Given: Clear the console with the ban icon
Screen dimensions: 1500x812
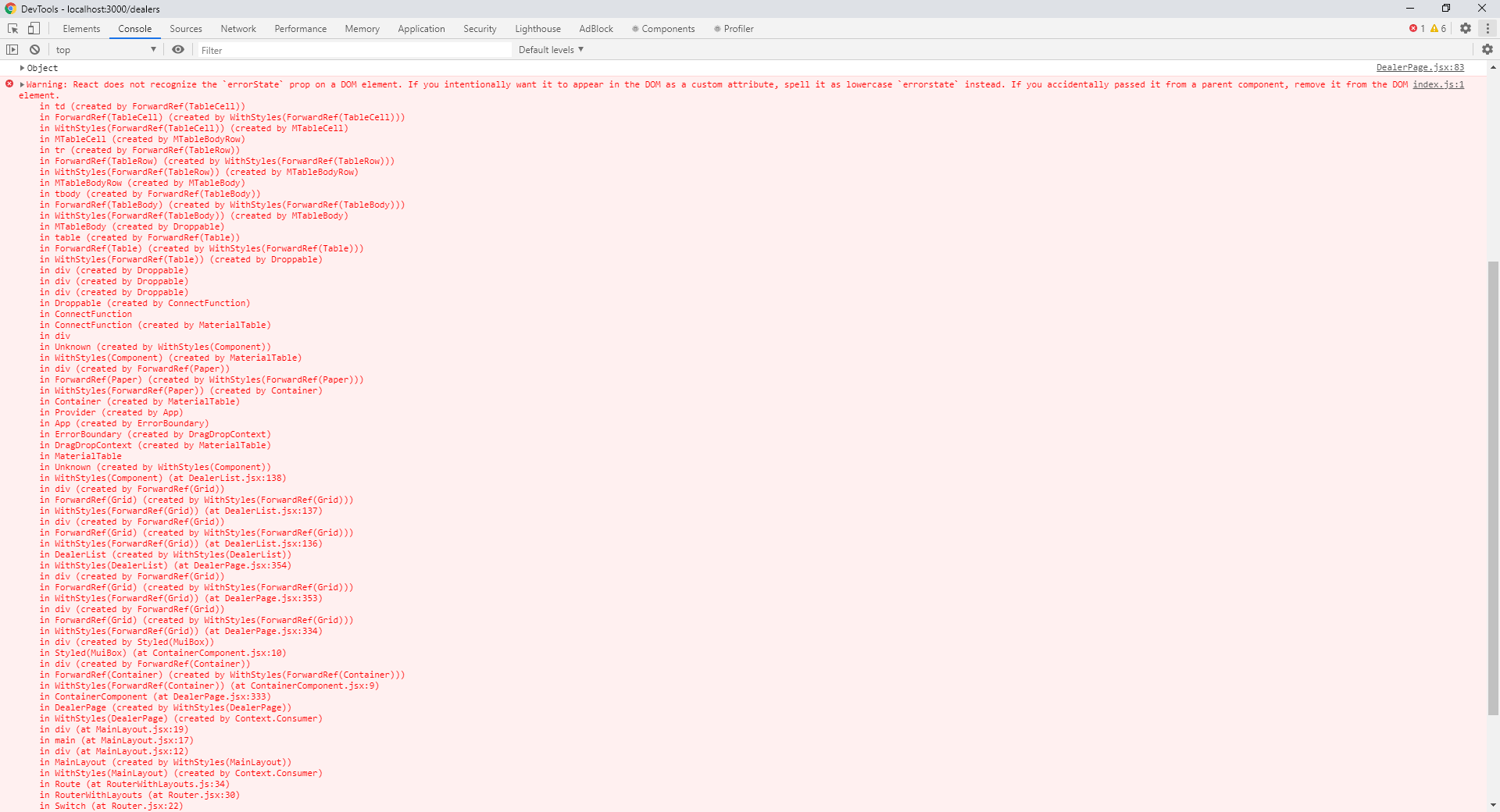Looking at the screenshot, I should click(x=34, y=50).
